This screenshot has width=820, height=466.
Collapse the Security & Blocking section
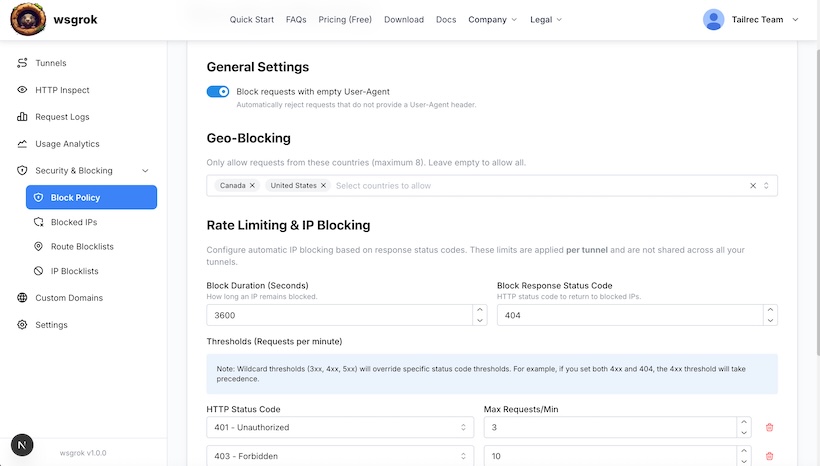pos(146,171)
